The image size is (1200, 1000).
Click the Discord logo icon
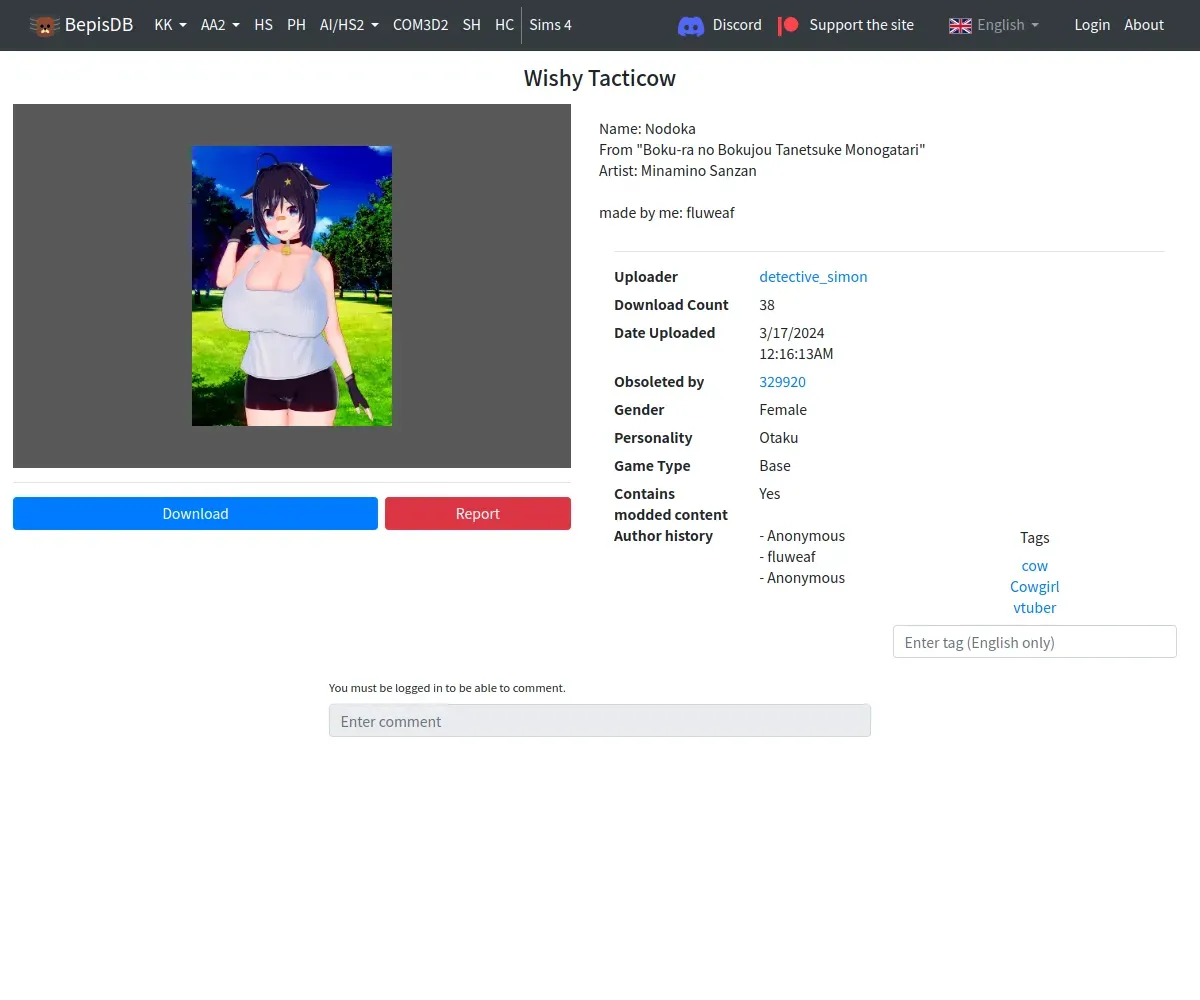coord(691,25)
